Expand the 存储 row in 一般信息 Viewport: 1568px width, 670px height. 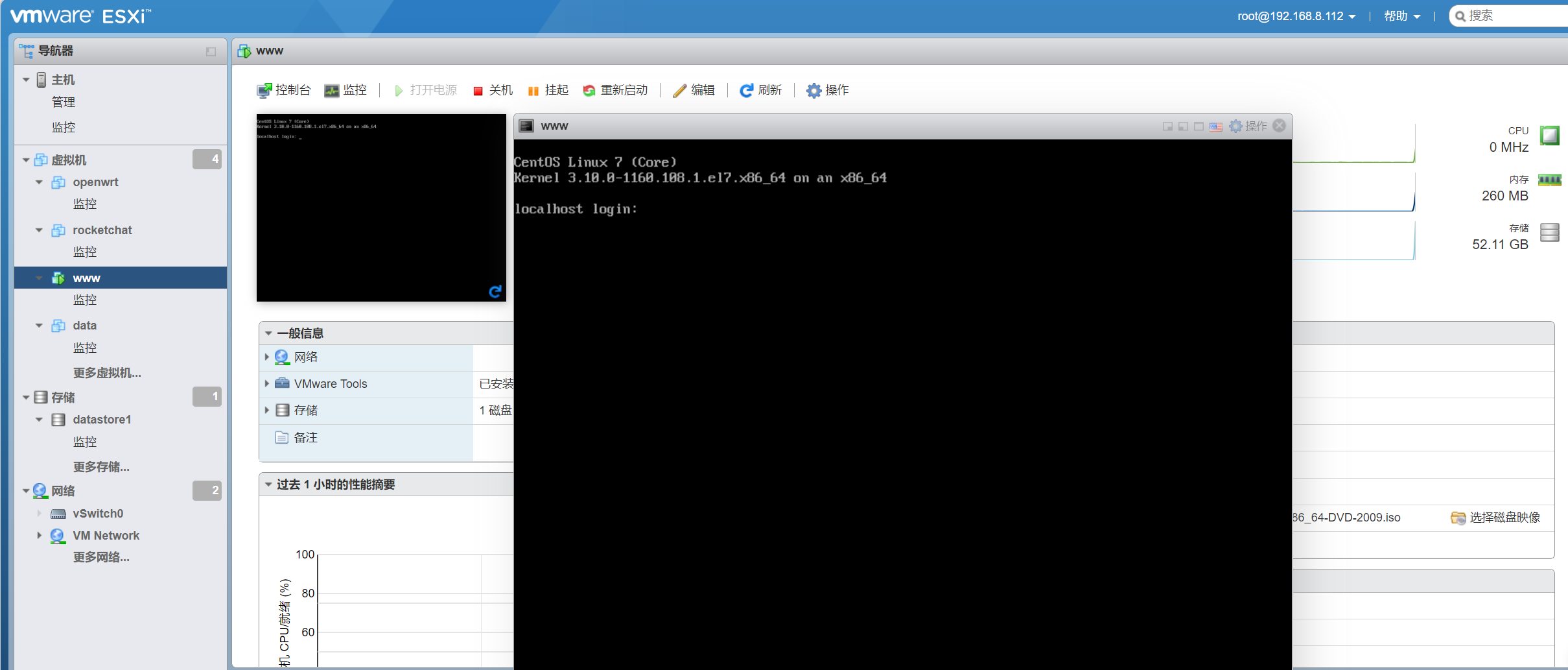(266, 410)
